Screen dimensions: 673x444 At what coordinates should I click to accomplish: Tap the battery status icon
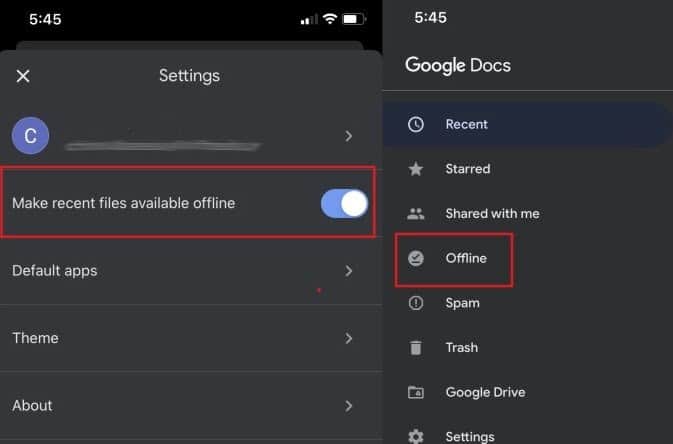[354, 19]
